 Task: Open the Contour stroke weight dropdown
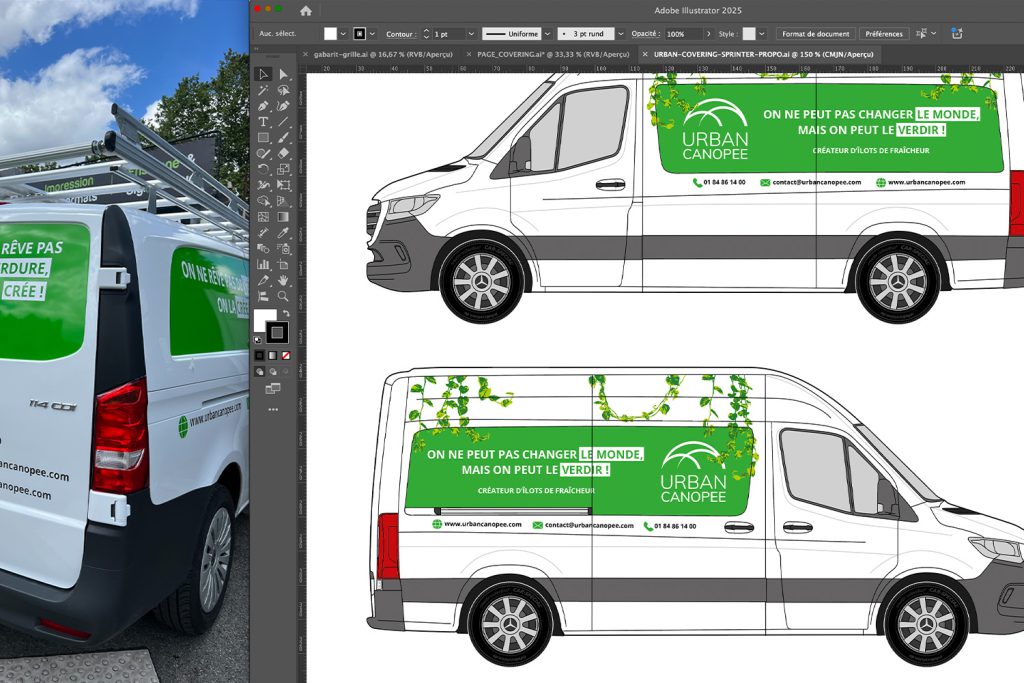point(472,33)
